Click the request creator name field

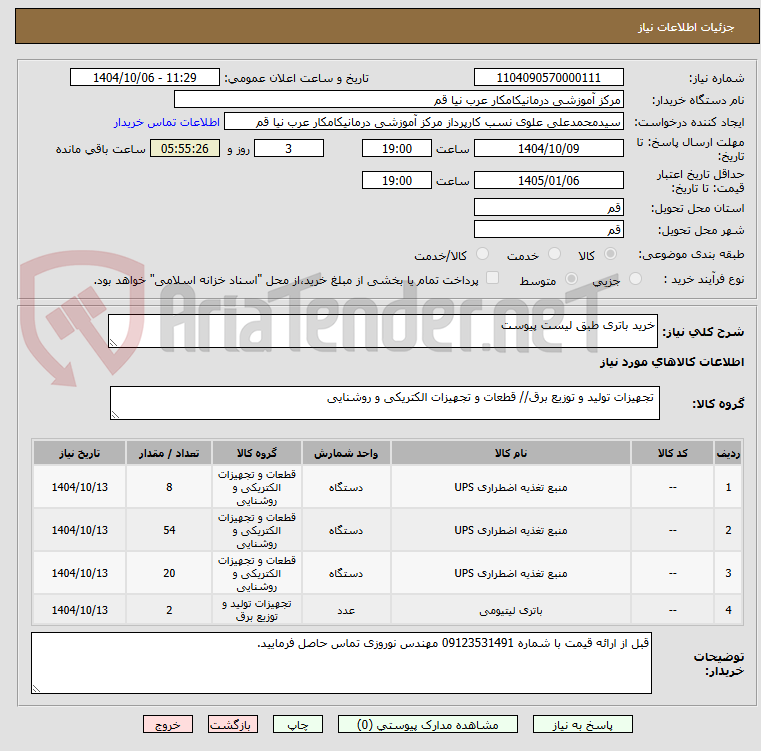pos(423,122)
